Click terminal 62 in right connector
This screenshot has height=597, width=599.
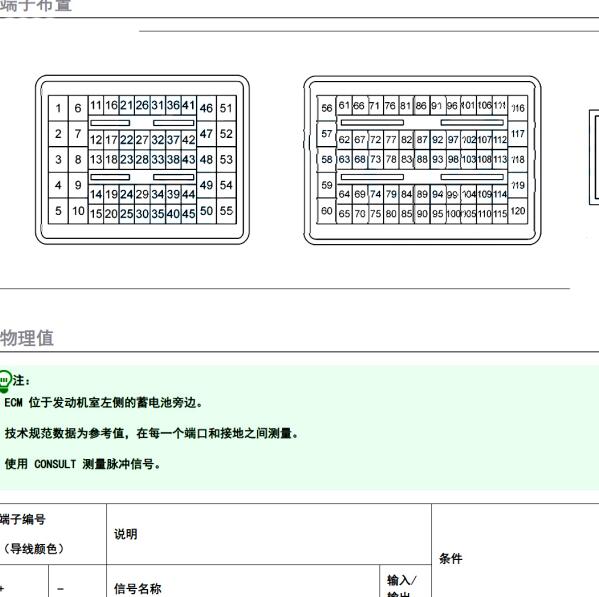pyautogui.click(x=344, y=140)
